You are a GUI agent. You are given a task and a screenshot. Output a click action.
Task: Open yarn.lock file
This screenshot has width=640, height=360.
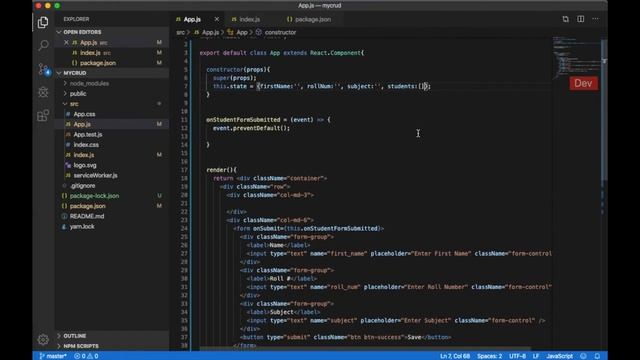(x=82, y=226)
